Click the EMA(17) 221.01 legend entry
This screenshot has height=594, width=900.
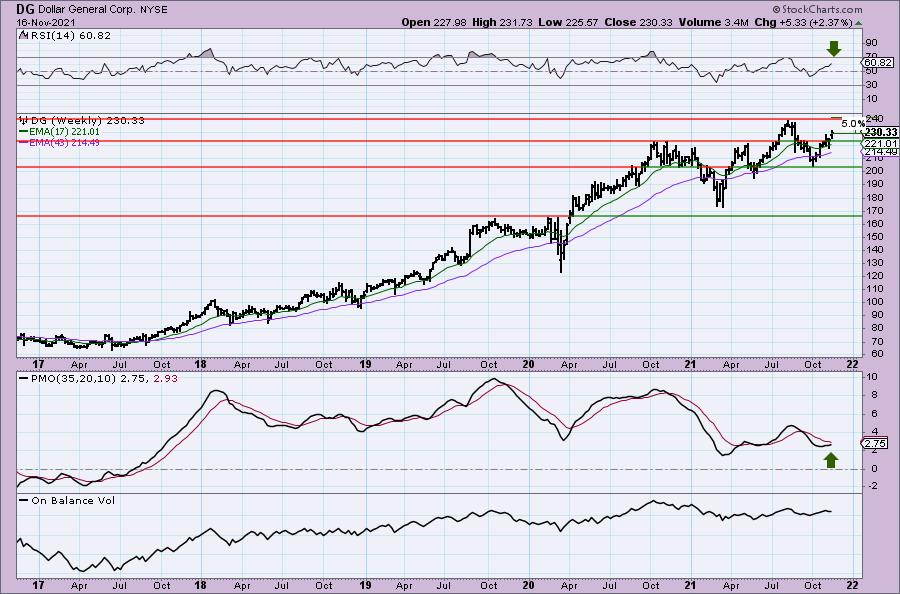click(x=64, y=131)
